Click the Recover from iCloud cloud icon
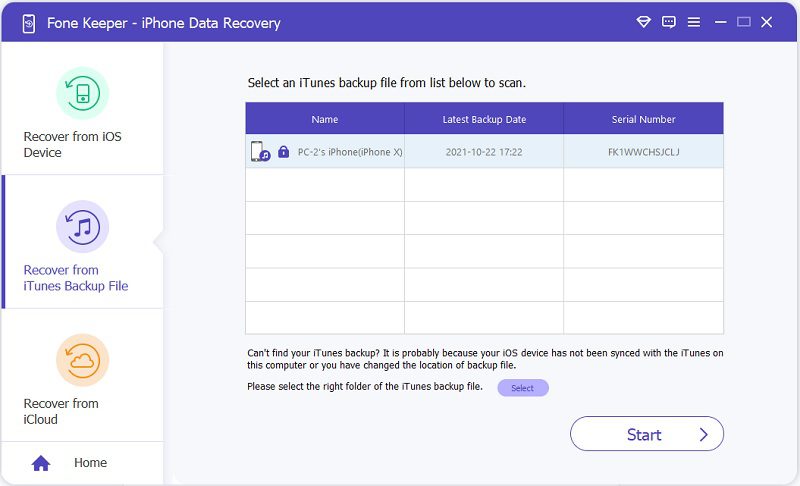The width and height of the screenshot is (800, 486). click(x=82, y=360)
